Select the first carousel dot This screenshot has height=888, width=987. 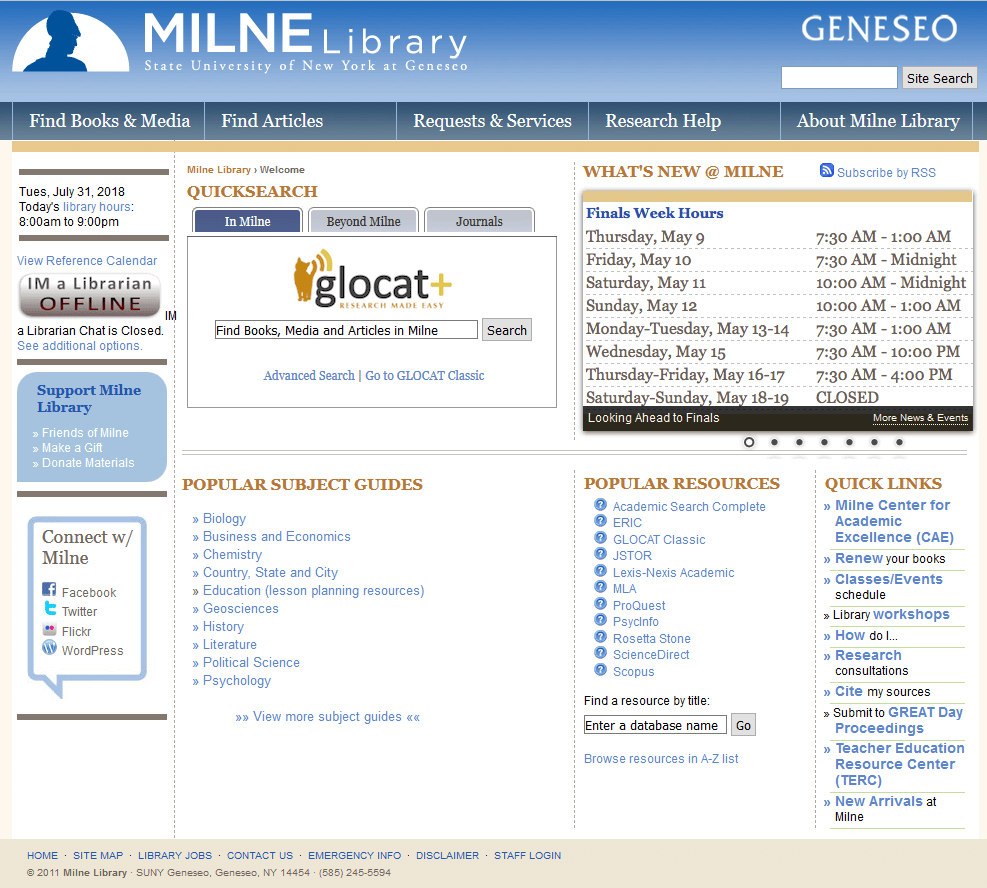(749, 441)
